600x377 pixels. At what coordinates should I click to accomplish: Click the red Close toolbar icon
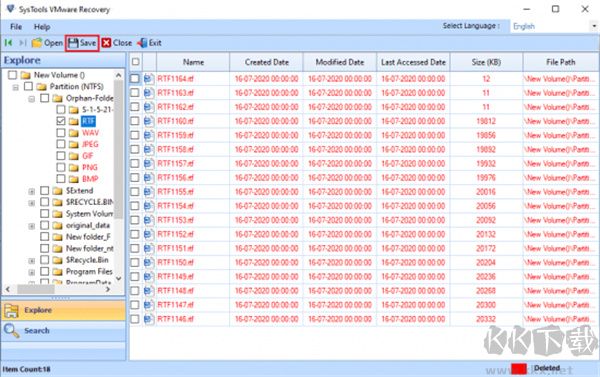coord(106,43)
